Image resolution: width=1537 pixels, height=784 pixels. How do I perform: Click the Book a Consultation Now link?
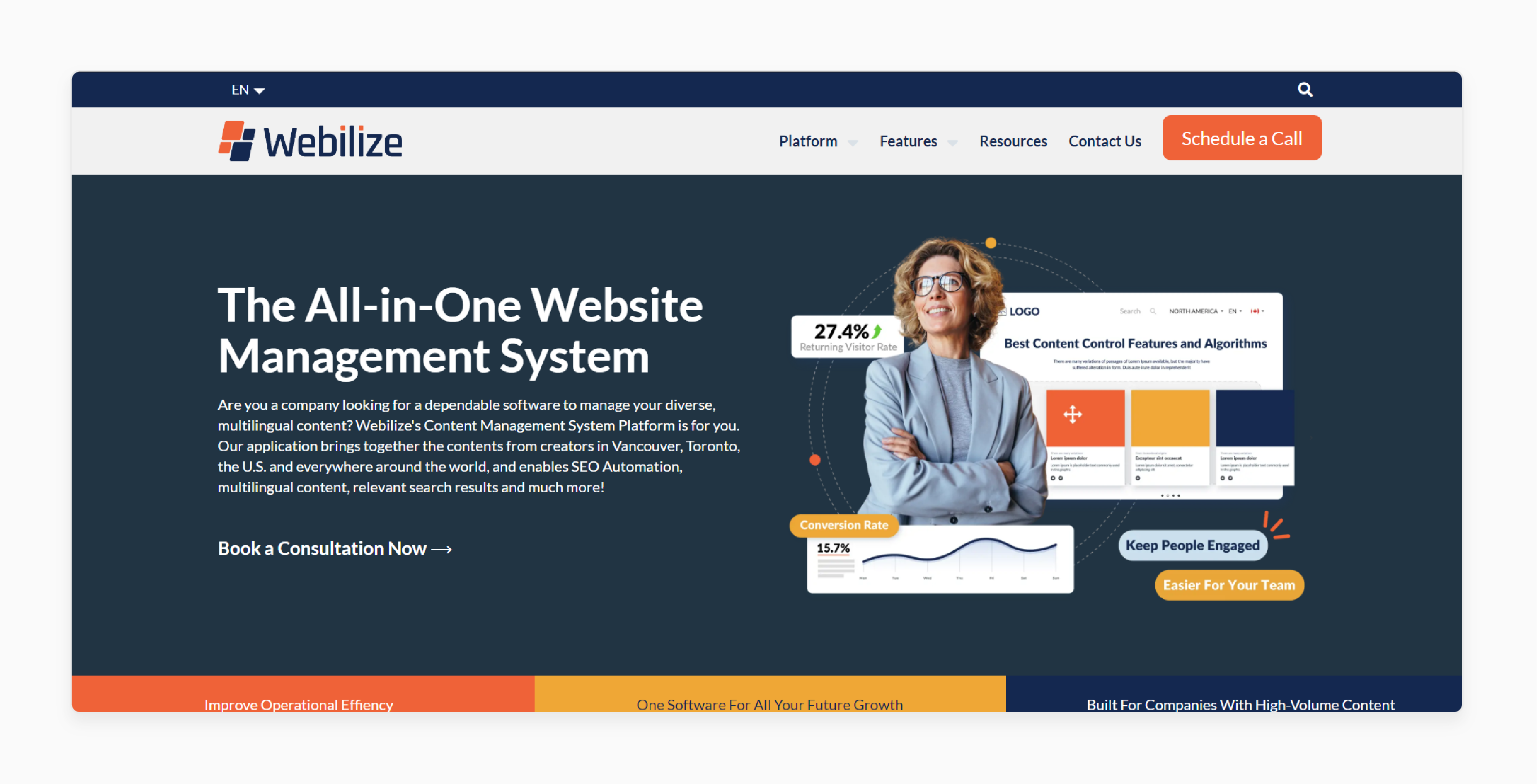[335, 548]
